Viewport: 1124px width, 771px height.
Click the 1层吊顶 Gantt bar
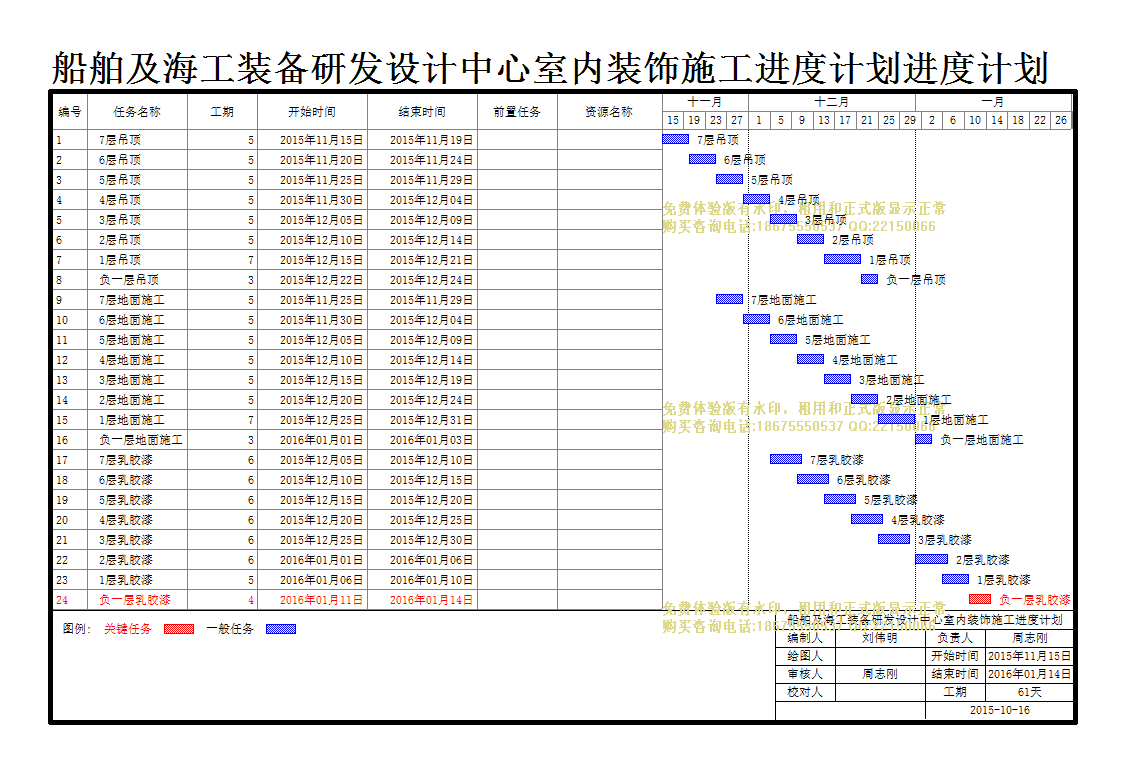coord(842,259)
